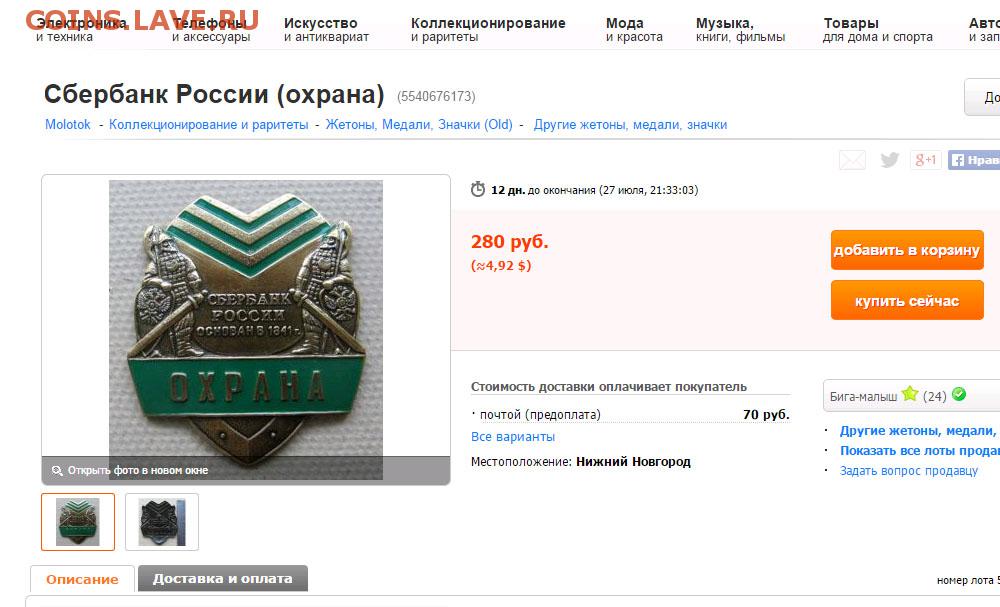Switch to 'Описание' tab

[82, 580]
